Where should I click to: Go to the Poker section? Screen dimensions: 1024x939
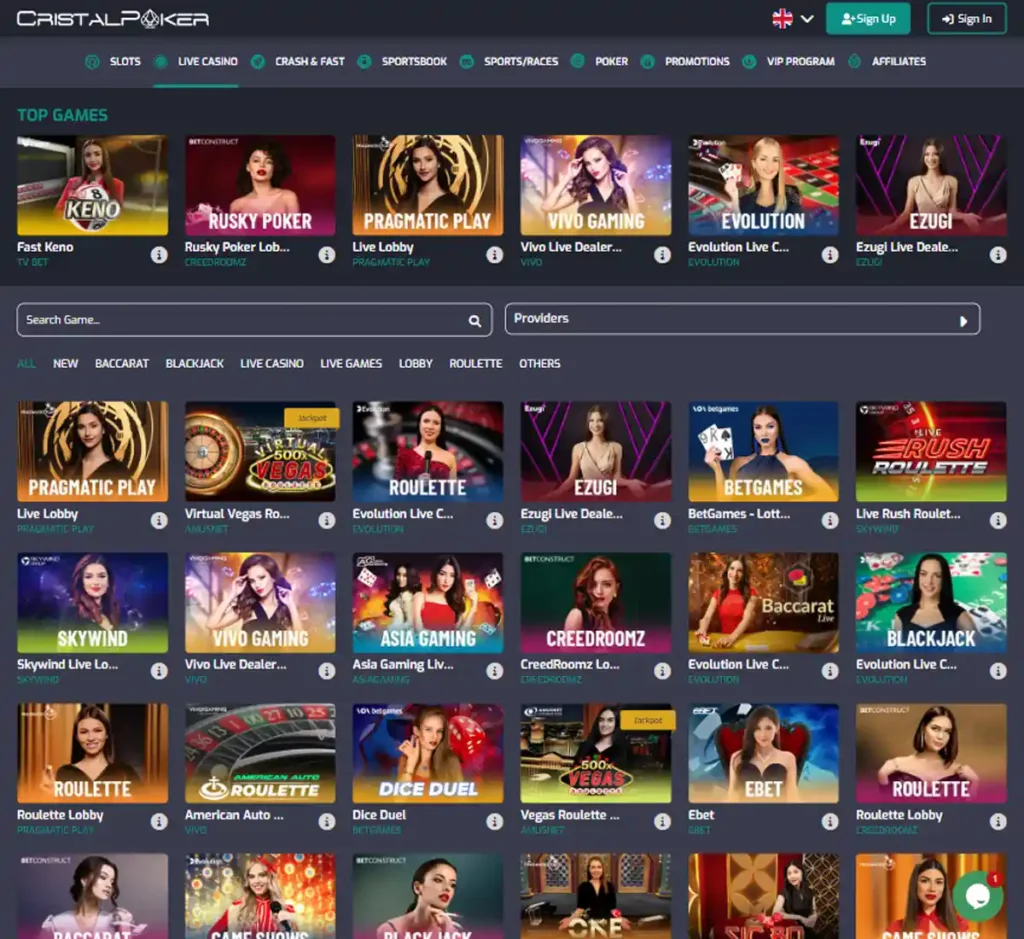(x=611, y=61)
